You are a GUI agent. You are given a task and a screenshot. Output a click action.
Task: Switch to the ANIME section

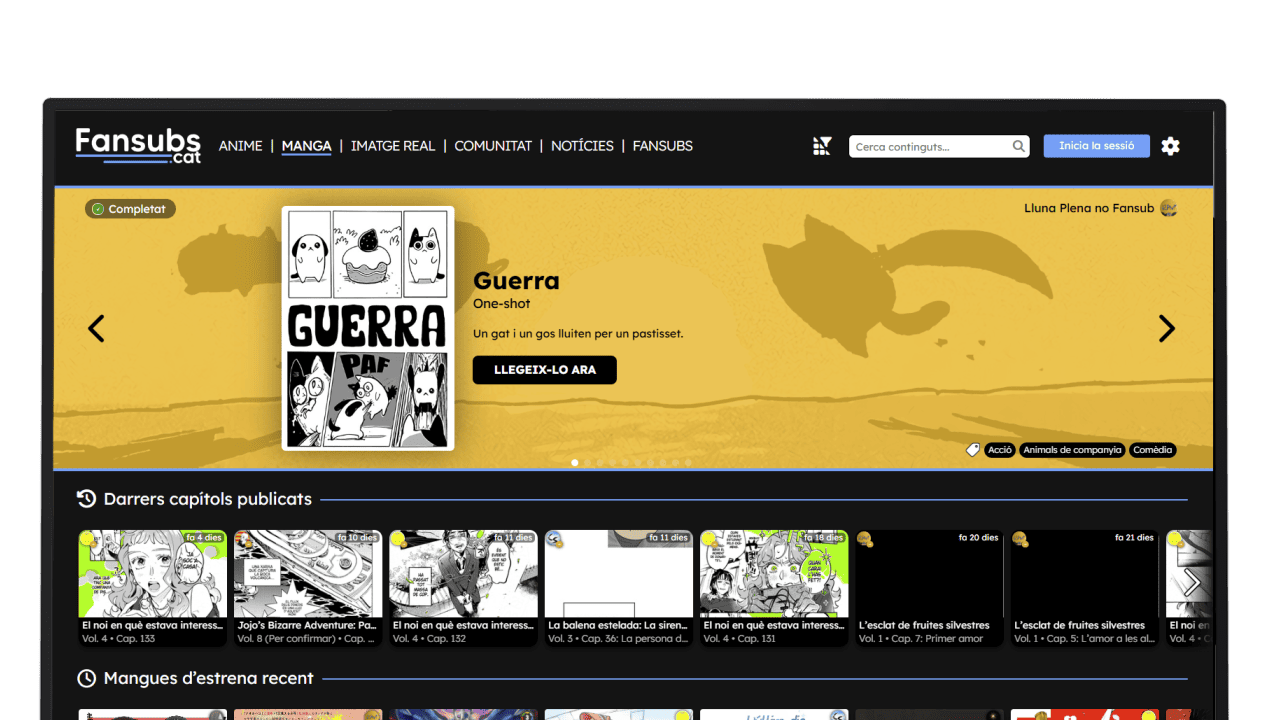click(x=241, y=146)
